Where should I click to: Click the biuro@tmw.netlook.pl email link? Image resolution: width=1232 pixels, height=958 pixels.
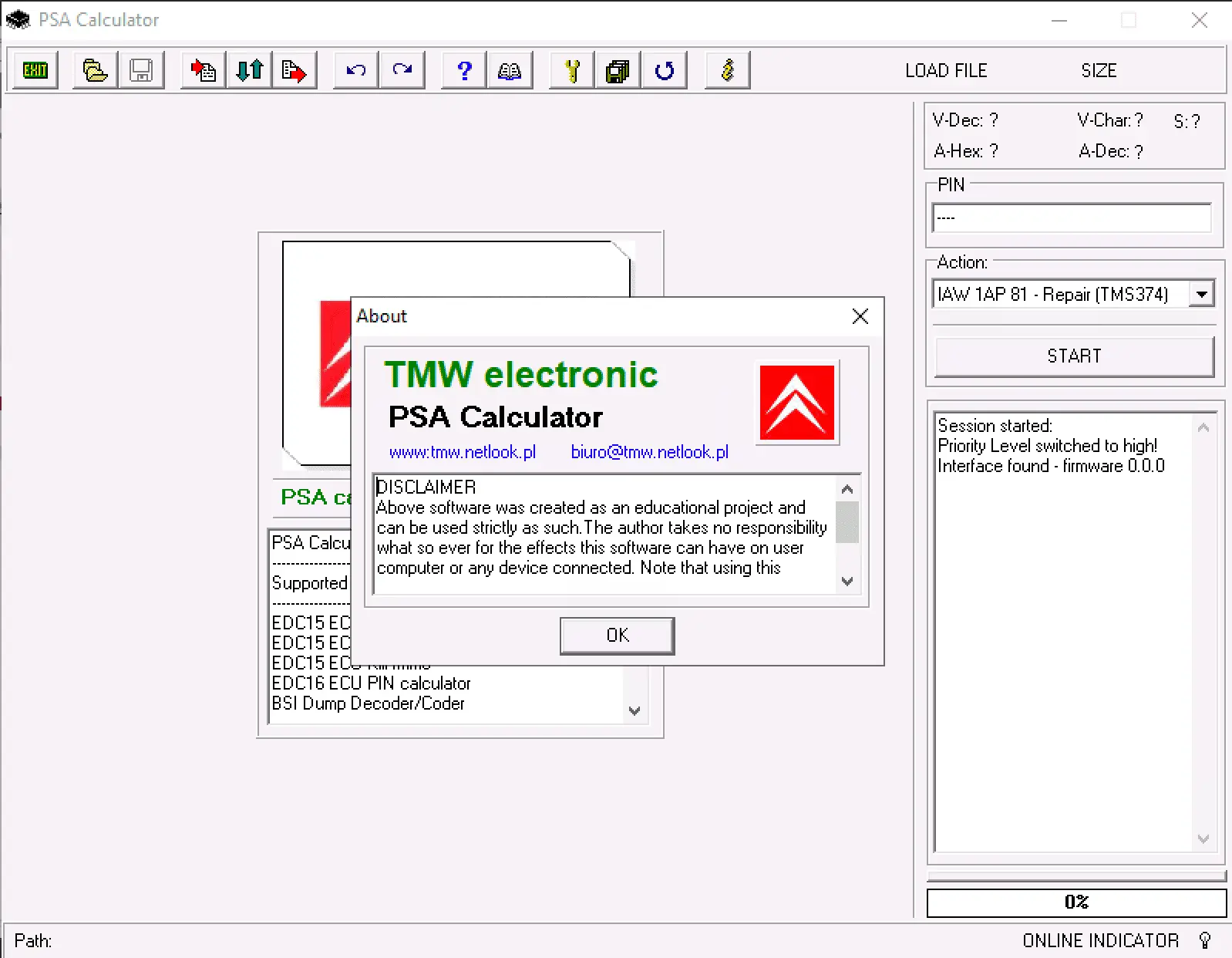pos(649,452)
